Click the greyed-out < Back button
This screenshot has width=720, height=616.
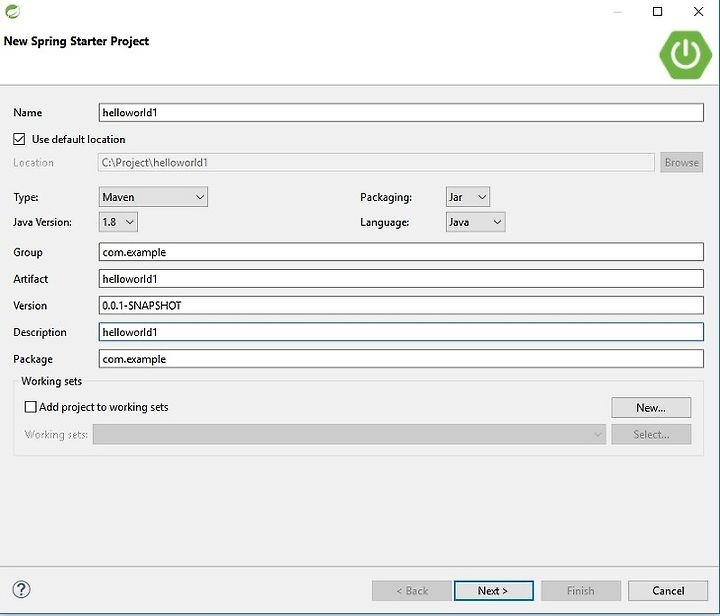coord(412,591)
